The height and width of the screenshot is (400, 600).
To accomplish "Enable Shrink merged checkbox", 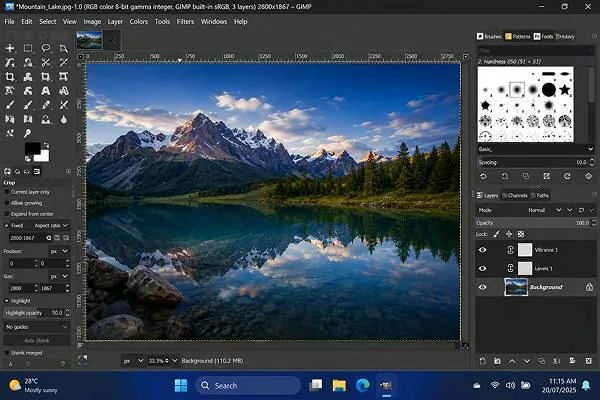I will pos(7,353).
